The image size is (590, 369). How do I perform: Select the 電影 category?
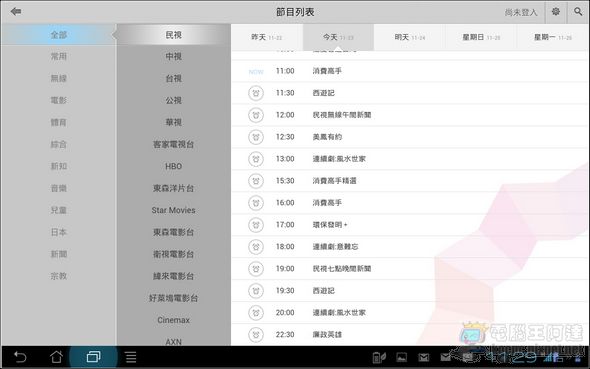click(x=59, y=100)
